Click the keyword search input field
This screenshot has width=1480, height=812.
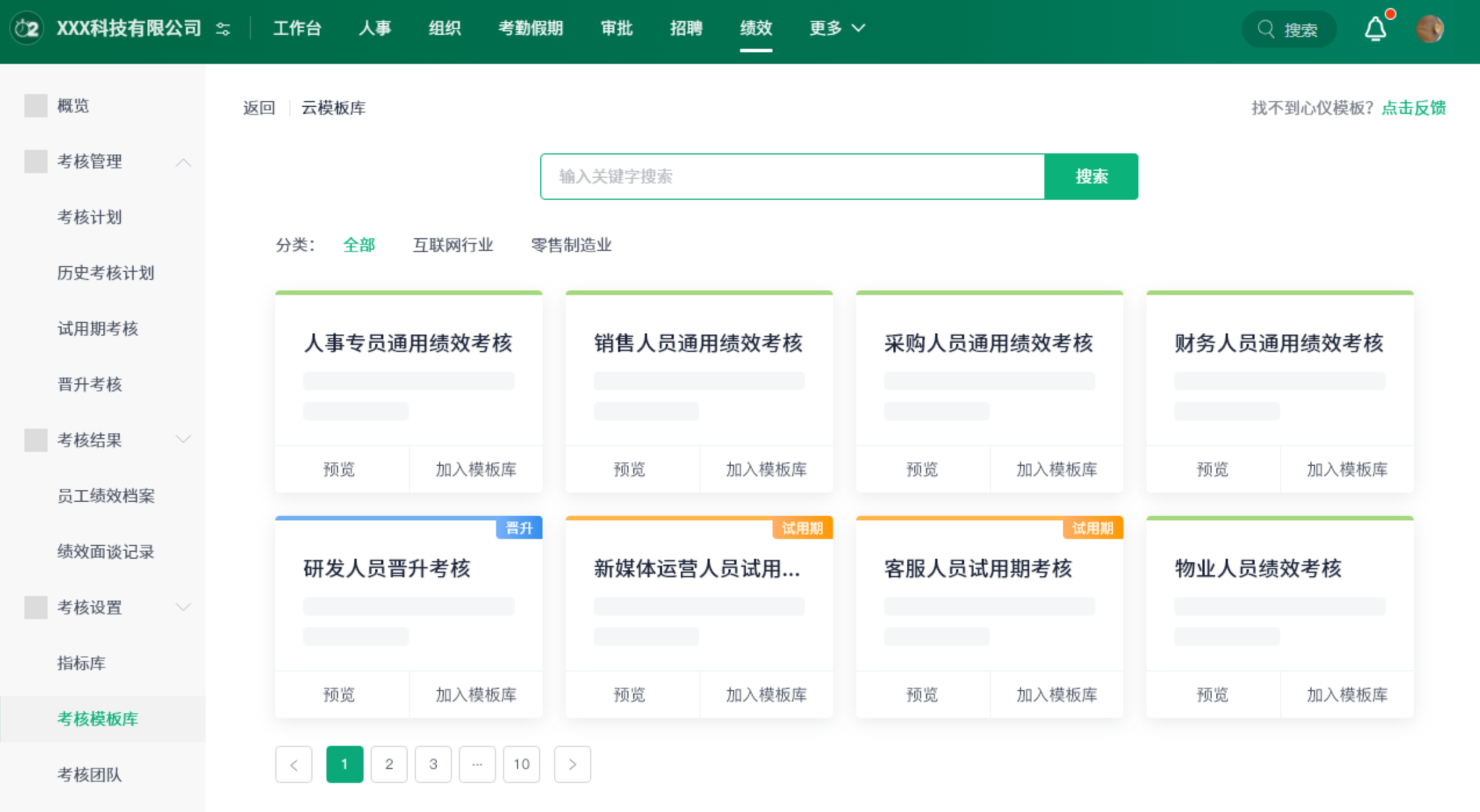(792, 177)
